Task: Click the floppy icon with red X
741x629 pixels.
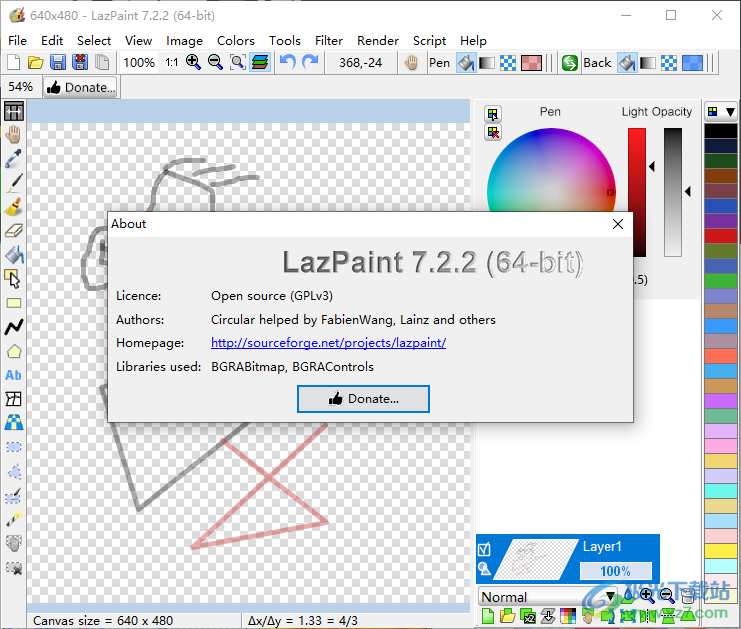Action: point(80,62)
